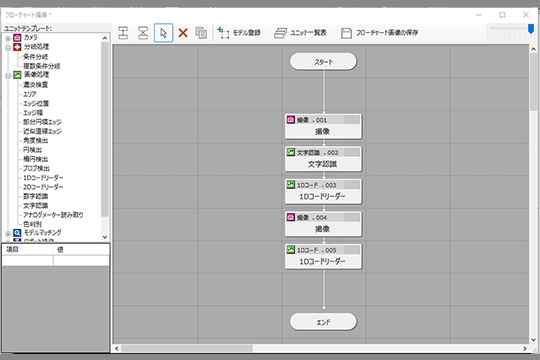Click canvas vertical scrollbar up arrow
This screenshot has width=540, height=360.
click(x=533, y=49)
